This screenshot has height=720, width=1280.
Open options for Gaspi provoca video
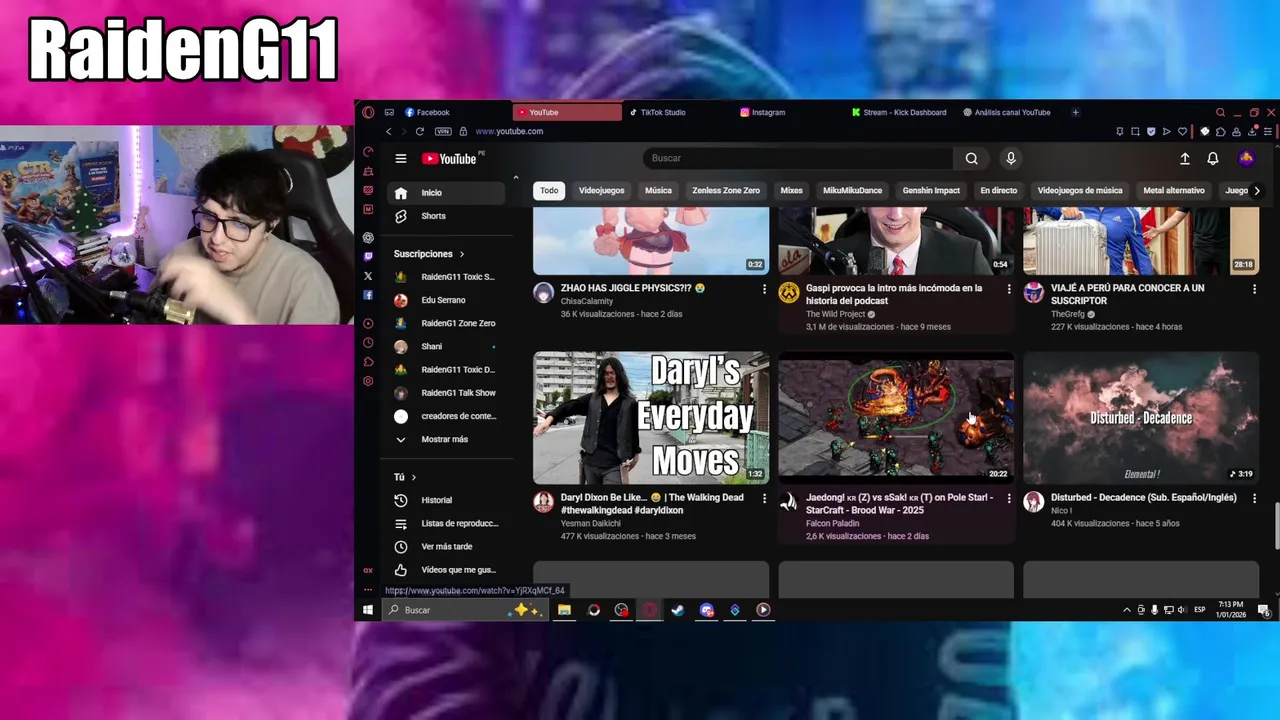[x=1009, y=289]
